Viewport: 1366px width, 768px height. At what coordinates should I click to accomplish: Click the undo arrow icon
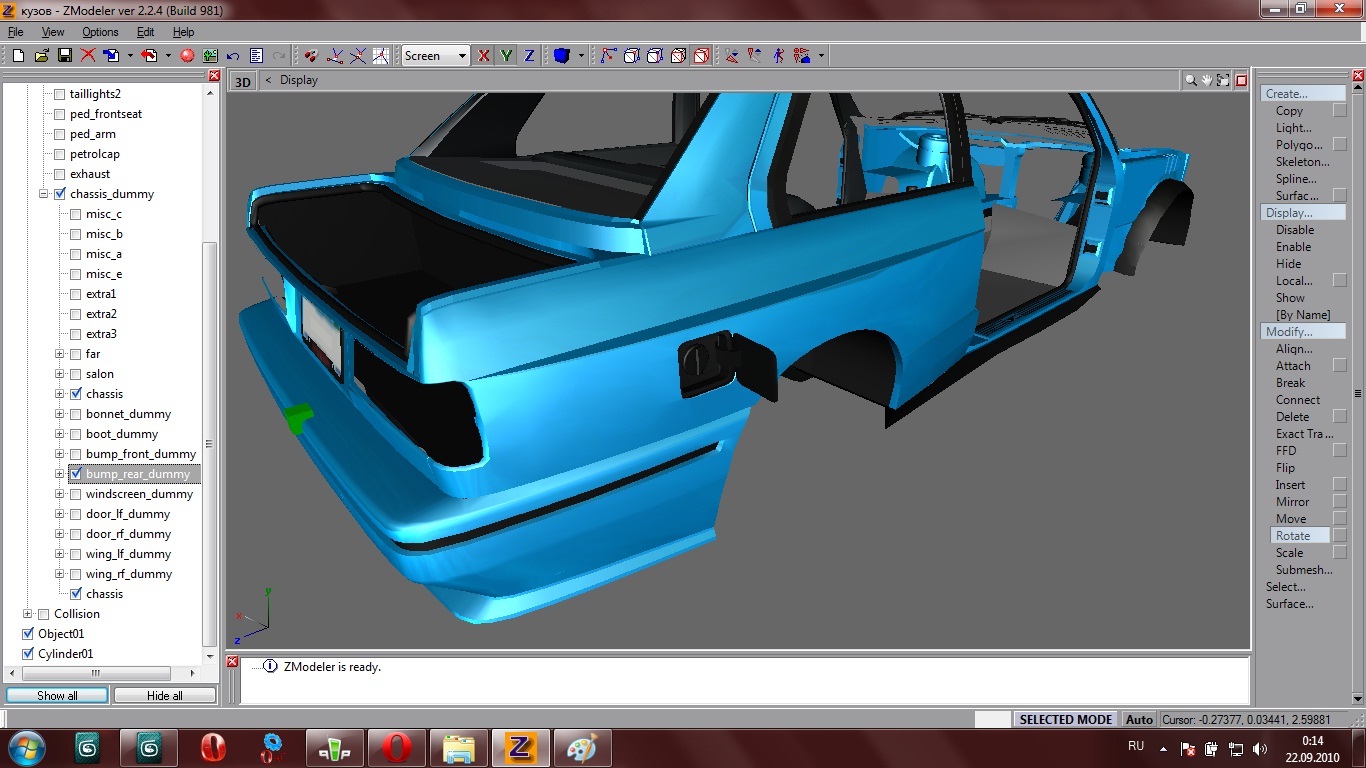click(233, 56)
